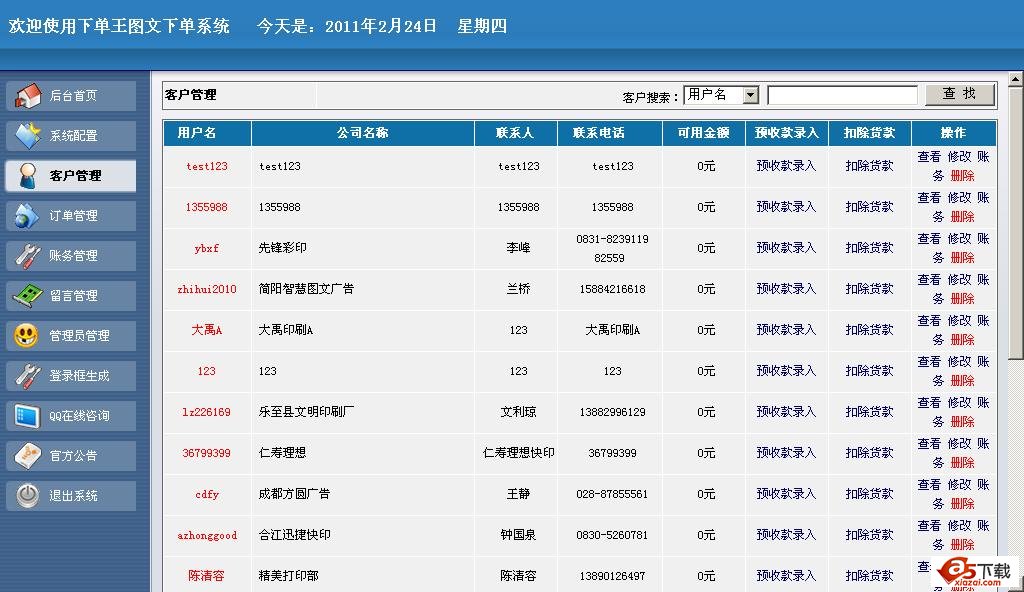Screen dimensions: 1024x592
Task: Click 预收款录入 for test123 row
Action: (786, 166)
